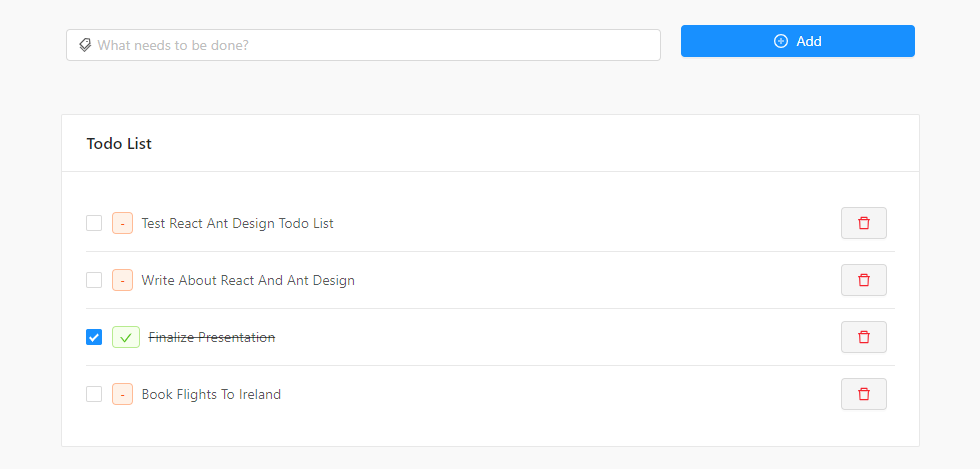Click the Book Flights To Ireland label
This screenshot has height=469, width=980.
tap(211, 394)
